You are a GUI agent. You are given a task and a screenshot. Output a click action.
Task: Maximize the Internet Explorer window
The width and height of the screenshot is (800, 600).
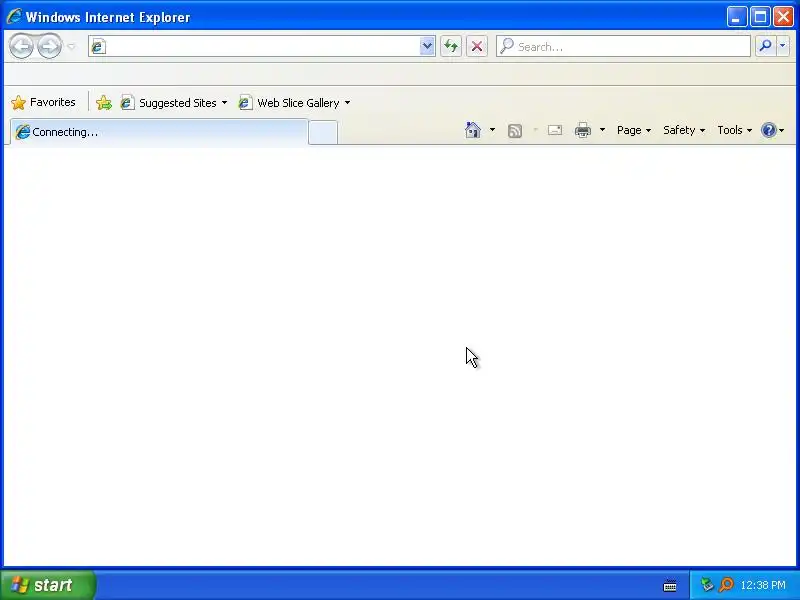(760, 17)
